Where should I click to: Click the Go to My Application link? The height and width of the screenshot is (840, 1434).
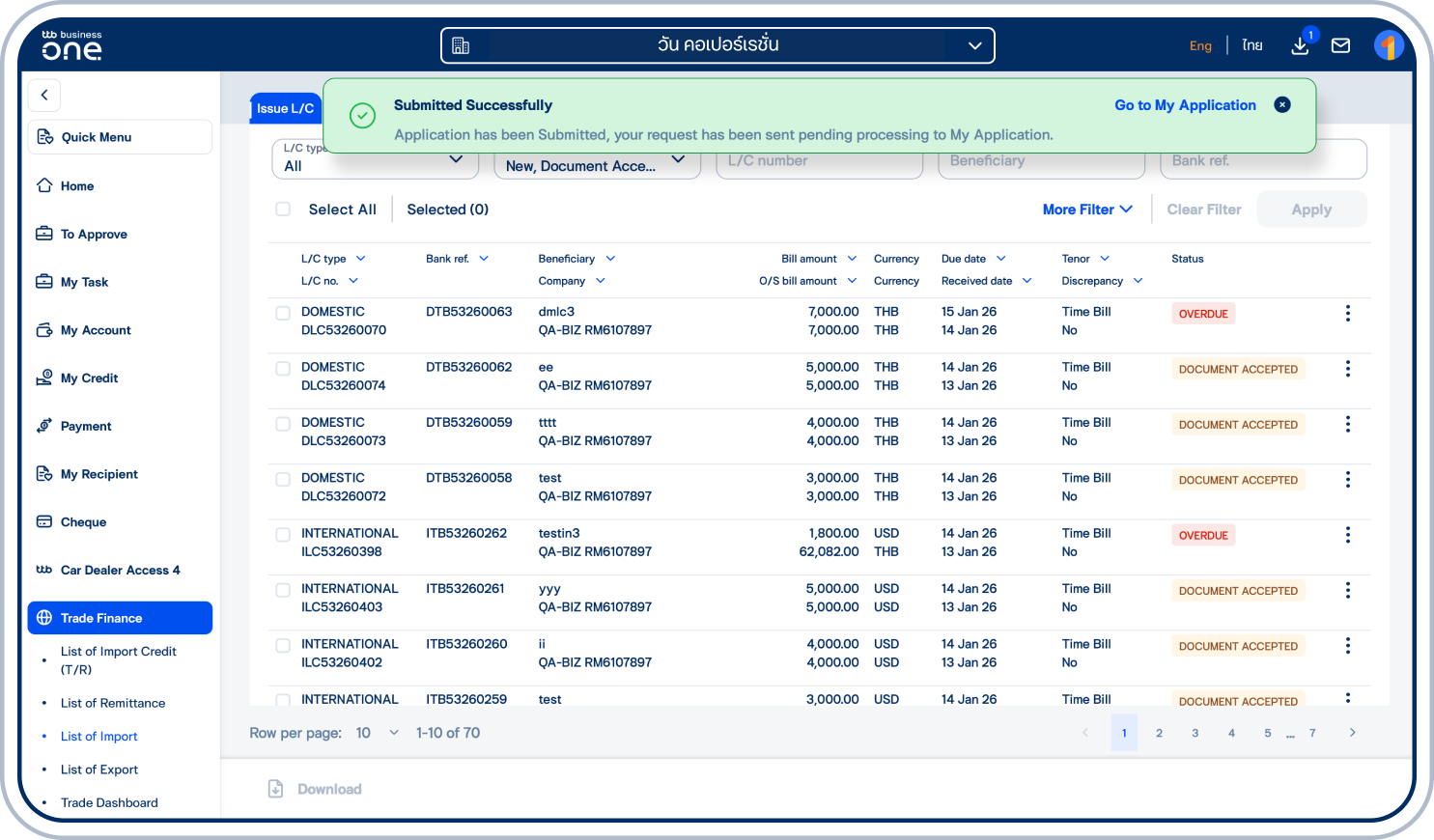1185,105
